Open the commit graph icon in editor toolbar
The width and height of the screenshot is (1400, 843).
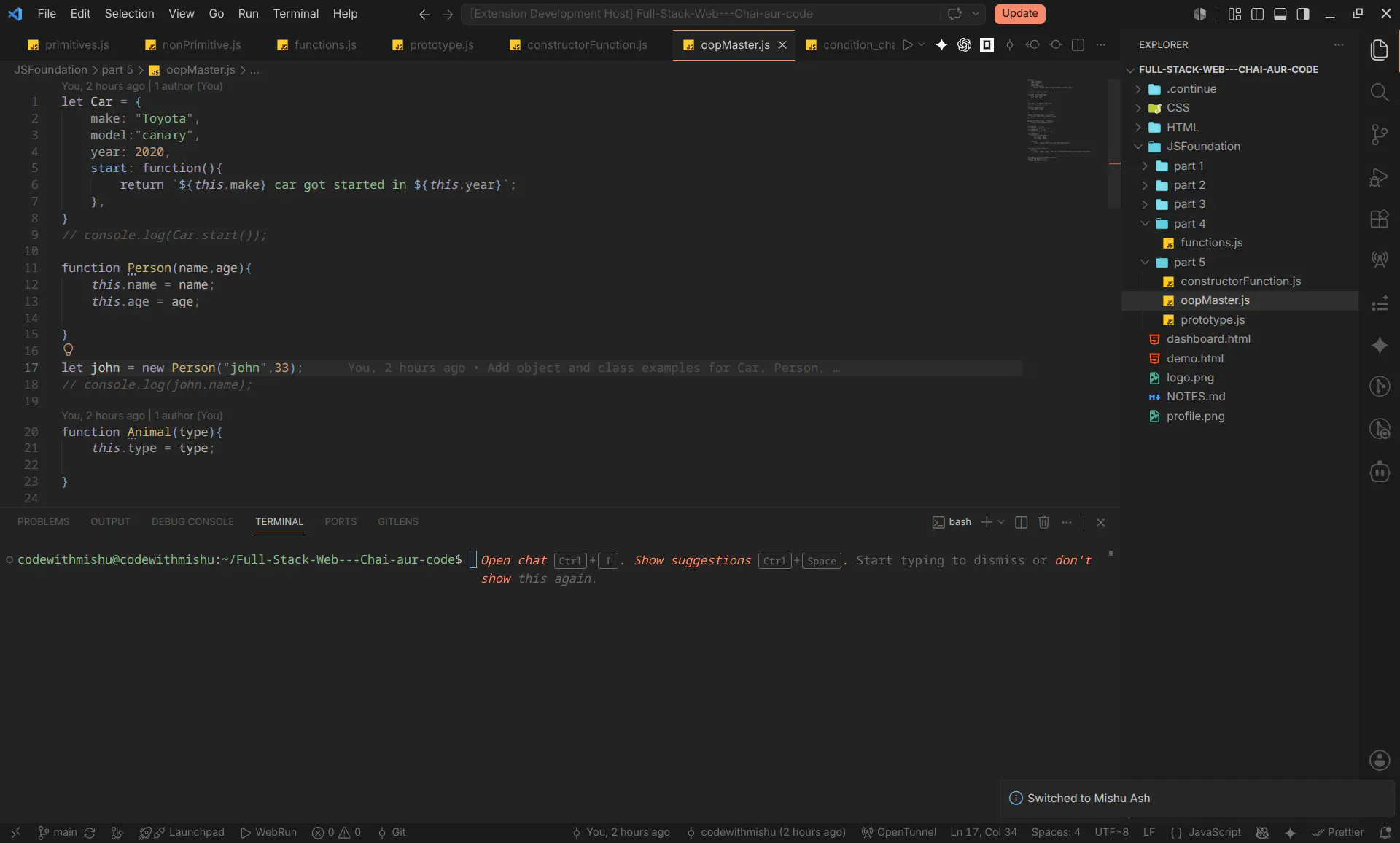(x=1010, y=44)
